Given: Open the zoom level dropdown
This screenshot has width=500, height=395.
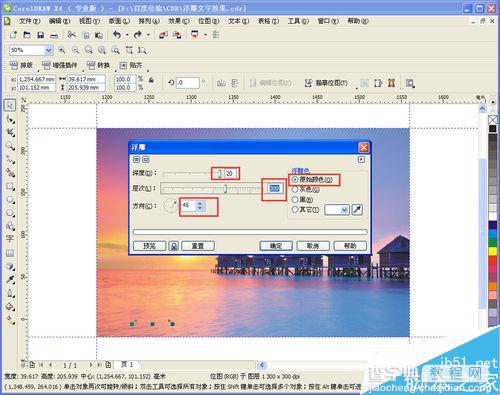Looking at the screenshot, I should pos(49,50).
